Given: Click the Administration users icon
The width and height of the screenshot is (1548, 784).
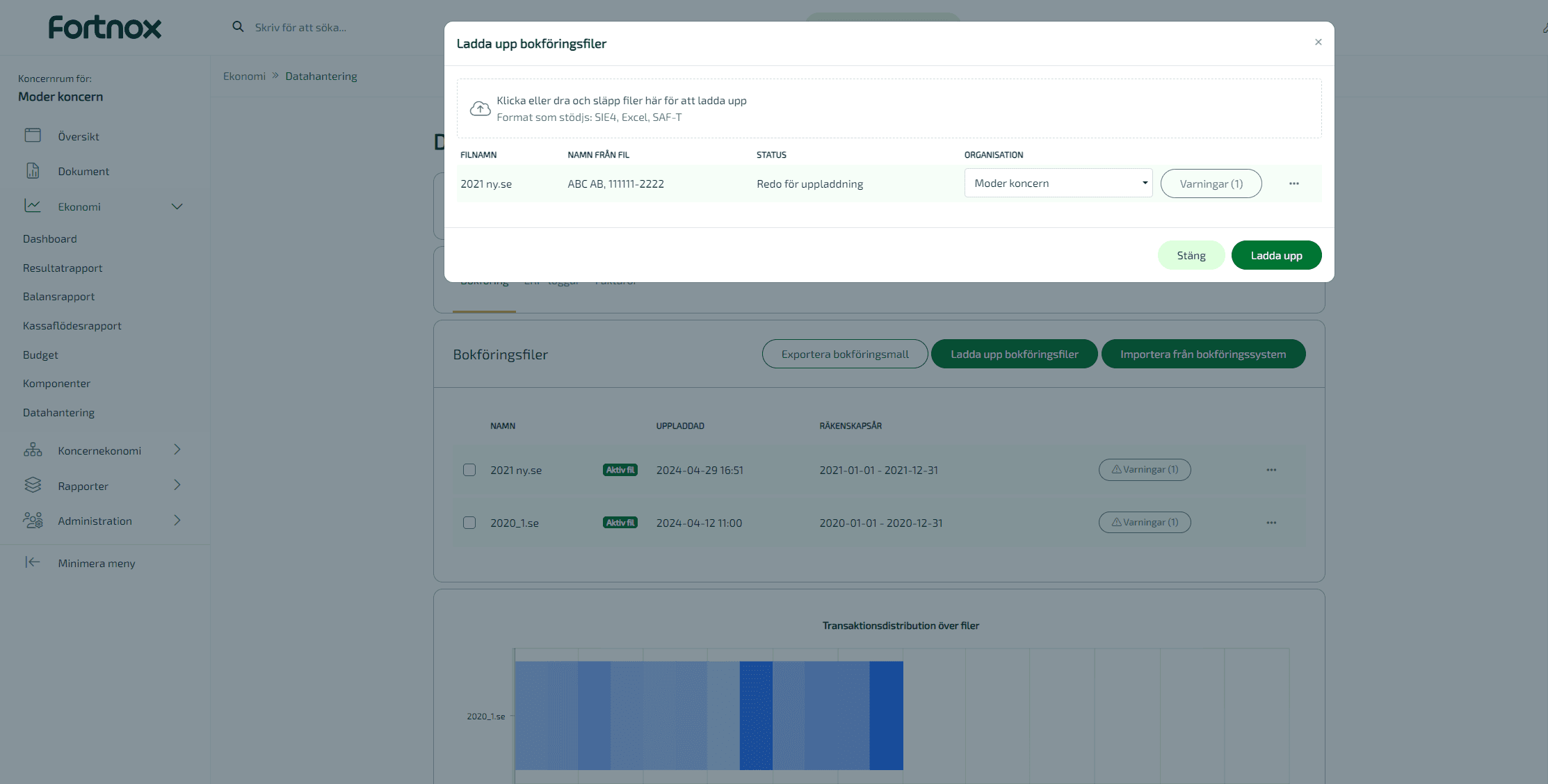Looking at the screenshot, I should (x=33, y=521).
